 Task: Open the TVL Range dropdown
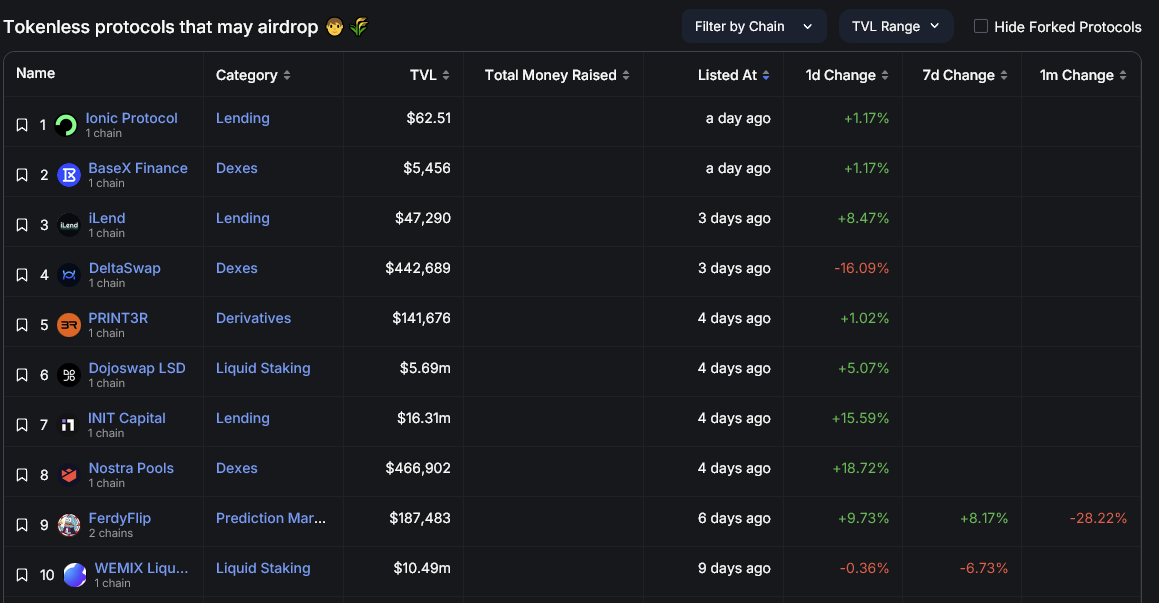(x=896, y=27)
